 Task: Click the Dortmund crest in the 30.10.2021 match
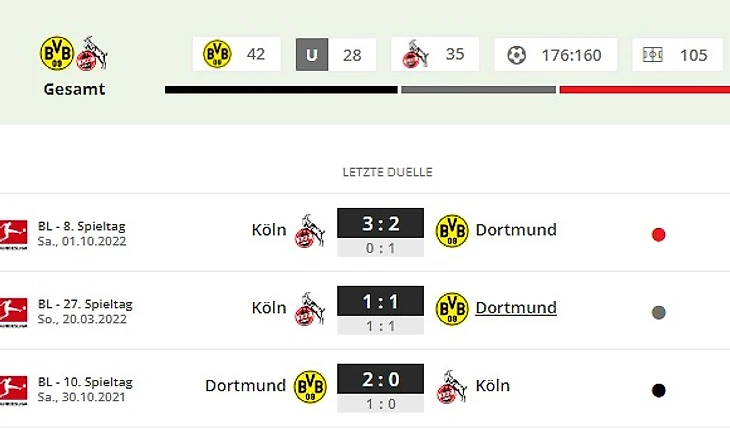[x=310, y=386]
